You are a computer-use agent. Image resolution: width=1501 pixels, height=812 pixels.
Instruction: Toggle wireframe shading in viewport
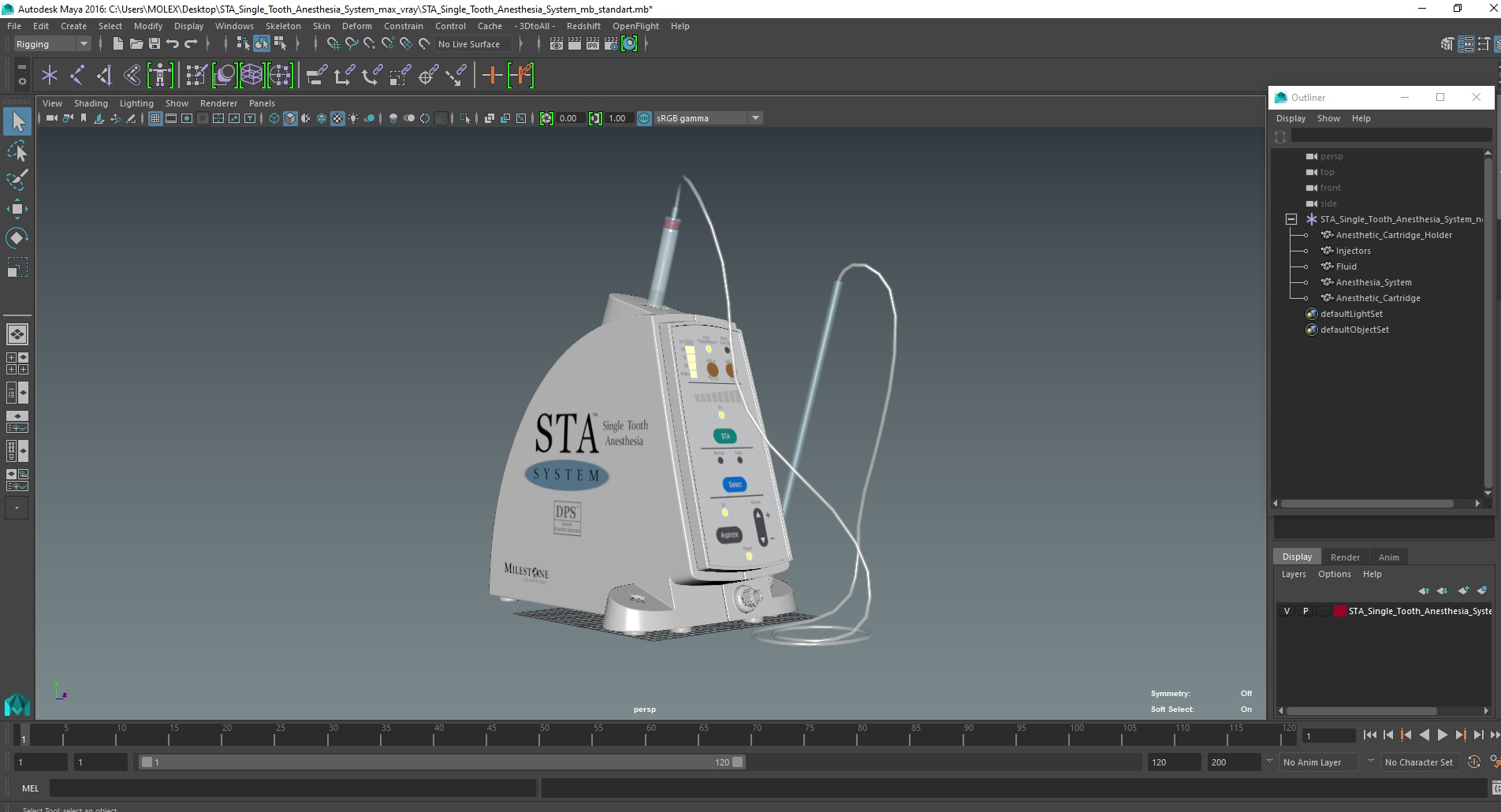click(x=274, y=118)
